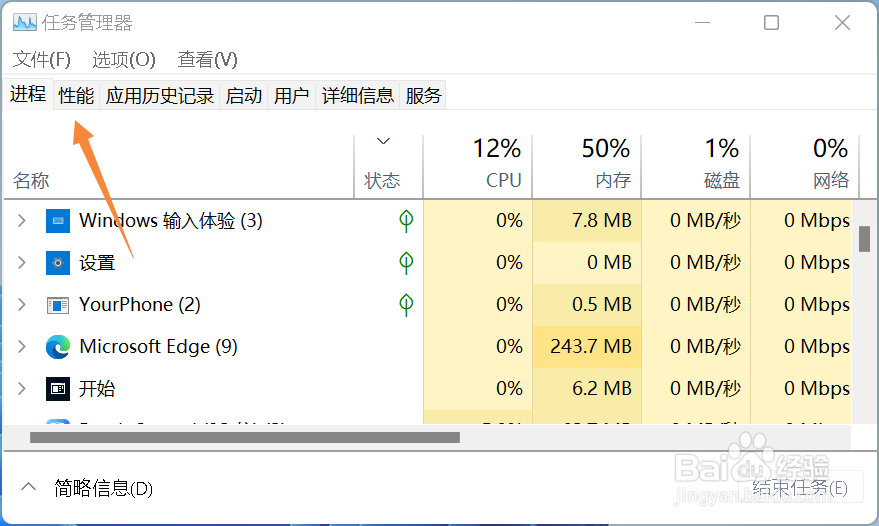Click the Windows 输入体验 process icon
Image resolution: width=879 pixels, height=526 pixels.
pos(58,221)
